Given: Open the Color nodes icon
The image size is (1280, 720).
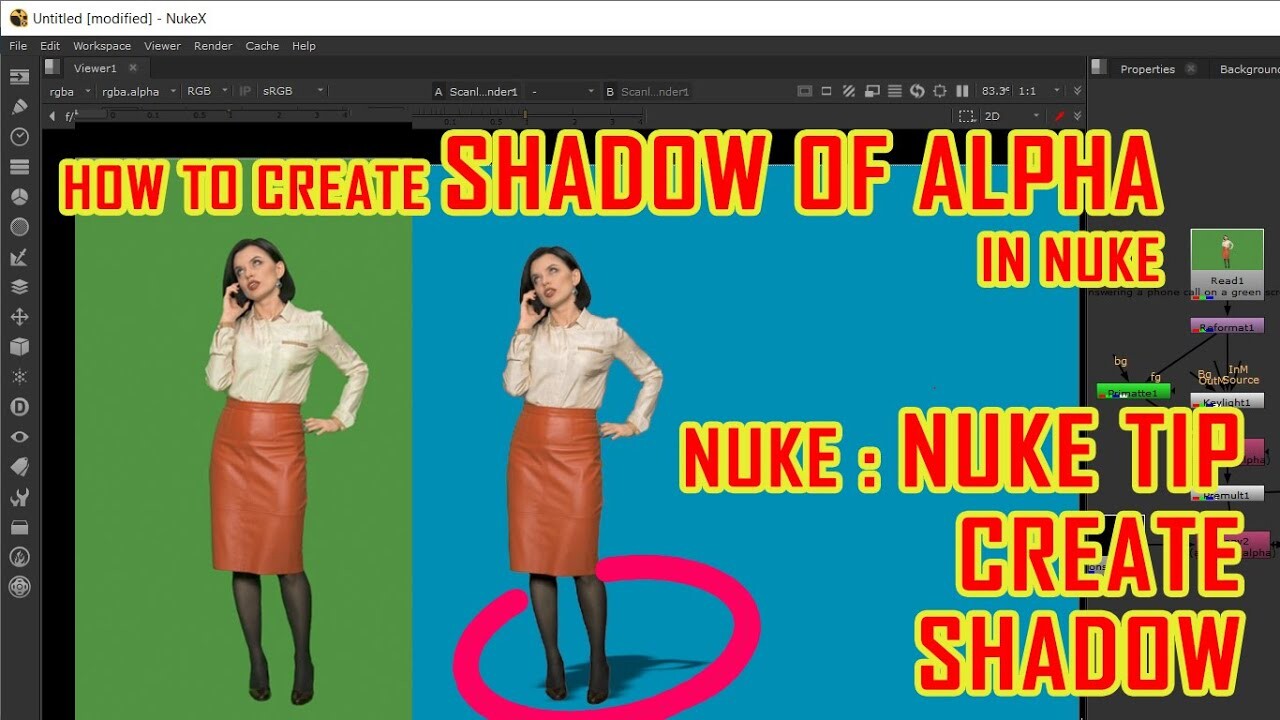Looking at the screenshot, I should [19, 196].
